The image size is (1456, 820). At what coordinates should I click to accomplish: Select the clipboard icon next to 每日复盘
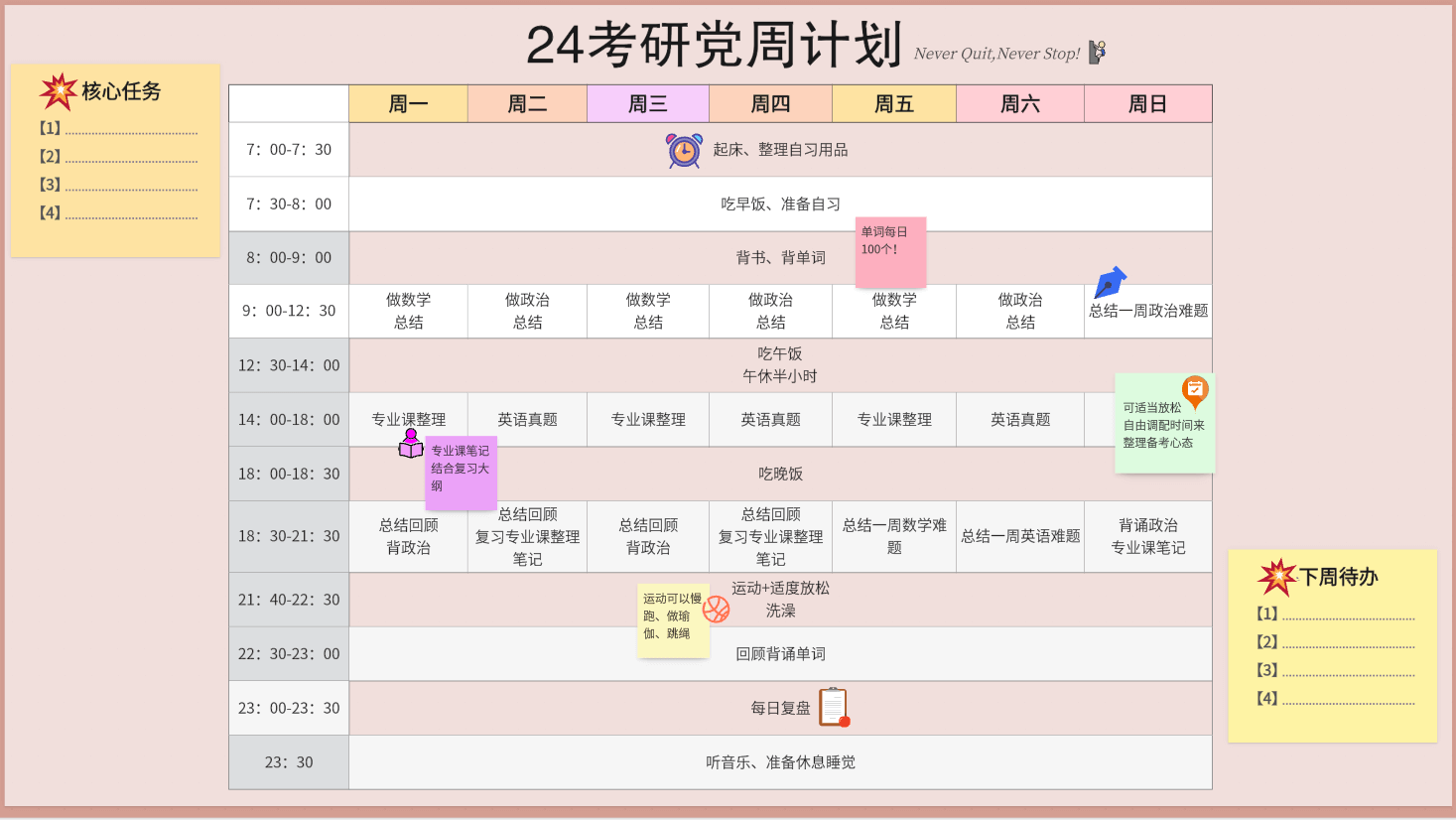pyautogui.click(x=834, y=707)
